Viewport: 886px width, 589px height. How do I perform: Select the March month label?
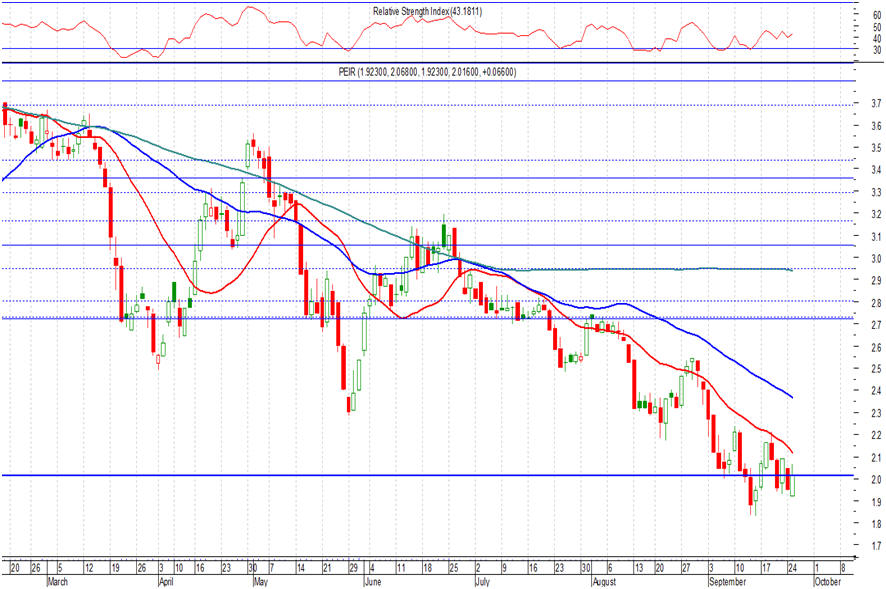point(58,582)
